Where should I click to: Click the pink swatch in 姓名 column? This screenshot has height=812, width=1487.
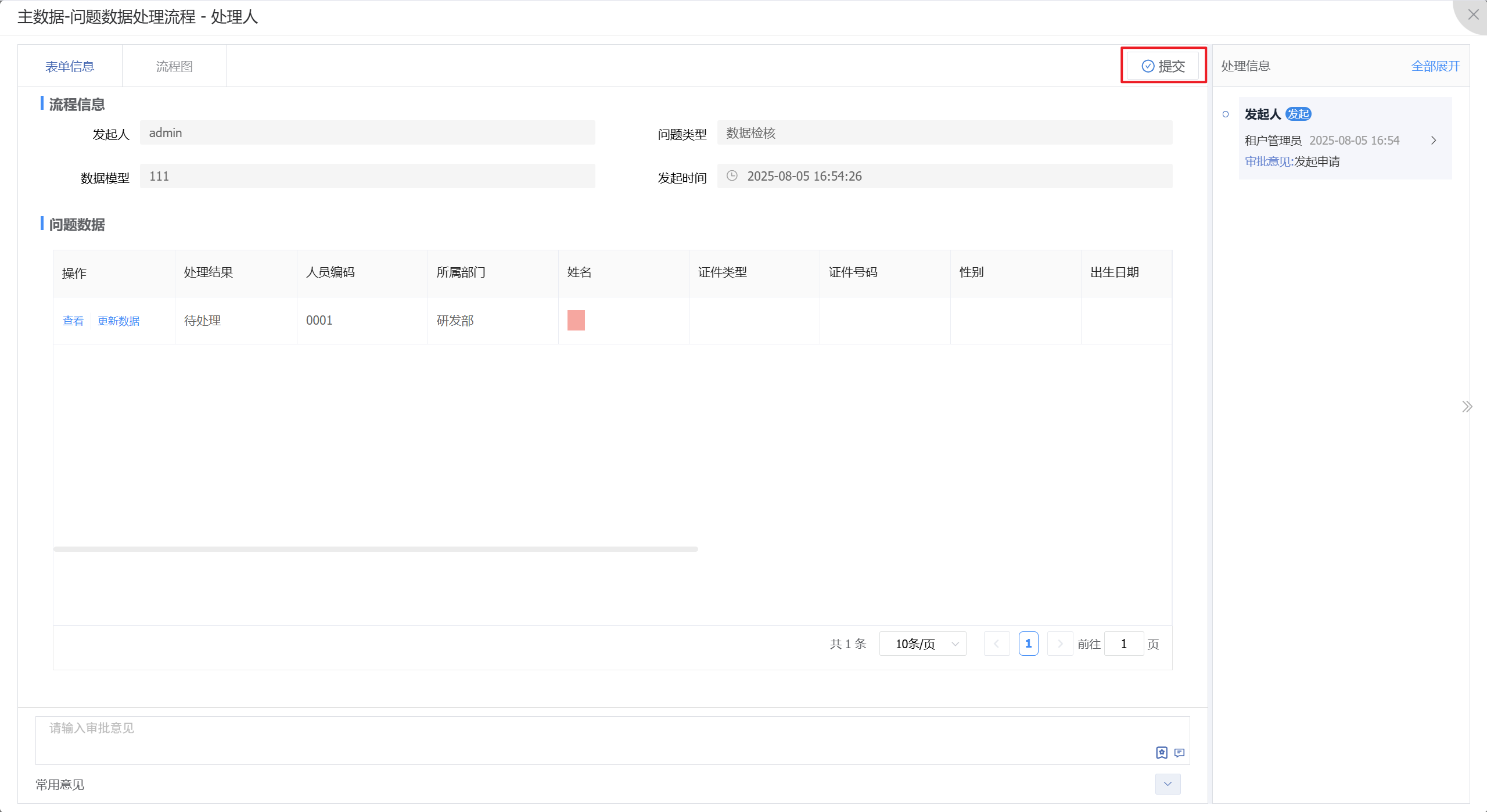pyautogui.click(x=576, y=320)
